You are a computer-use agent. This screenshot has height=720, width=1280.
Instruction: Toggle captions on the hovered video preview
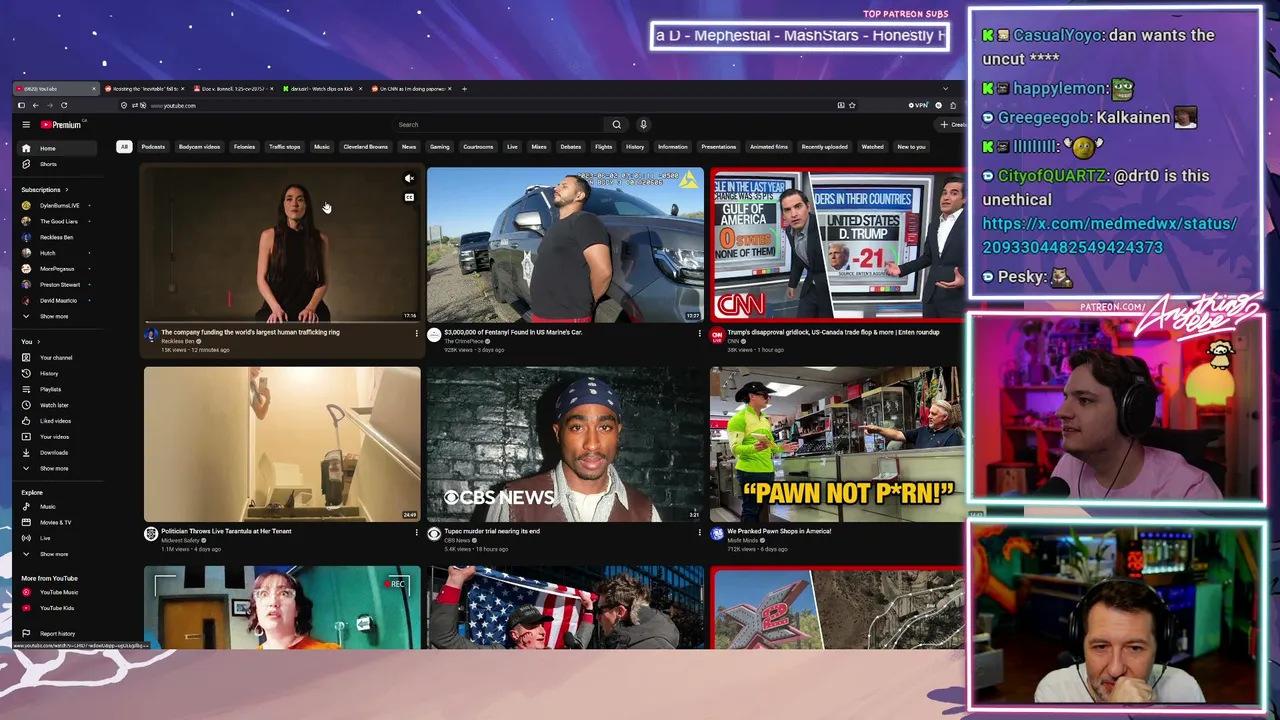(x=409, y=197)
